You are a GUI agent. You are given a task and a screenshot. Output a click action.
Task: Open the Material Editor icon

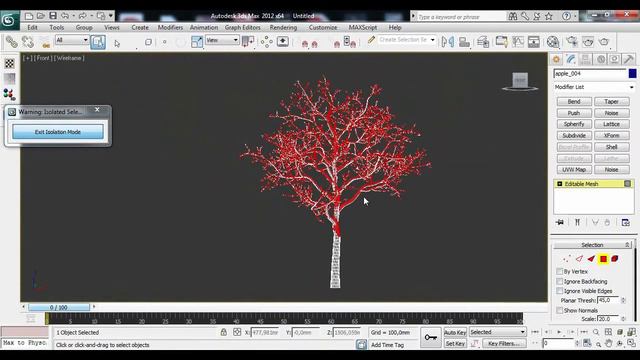tap(553, 42)
